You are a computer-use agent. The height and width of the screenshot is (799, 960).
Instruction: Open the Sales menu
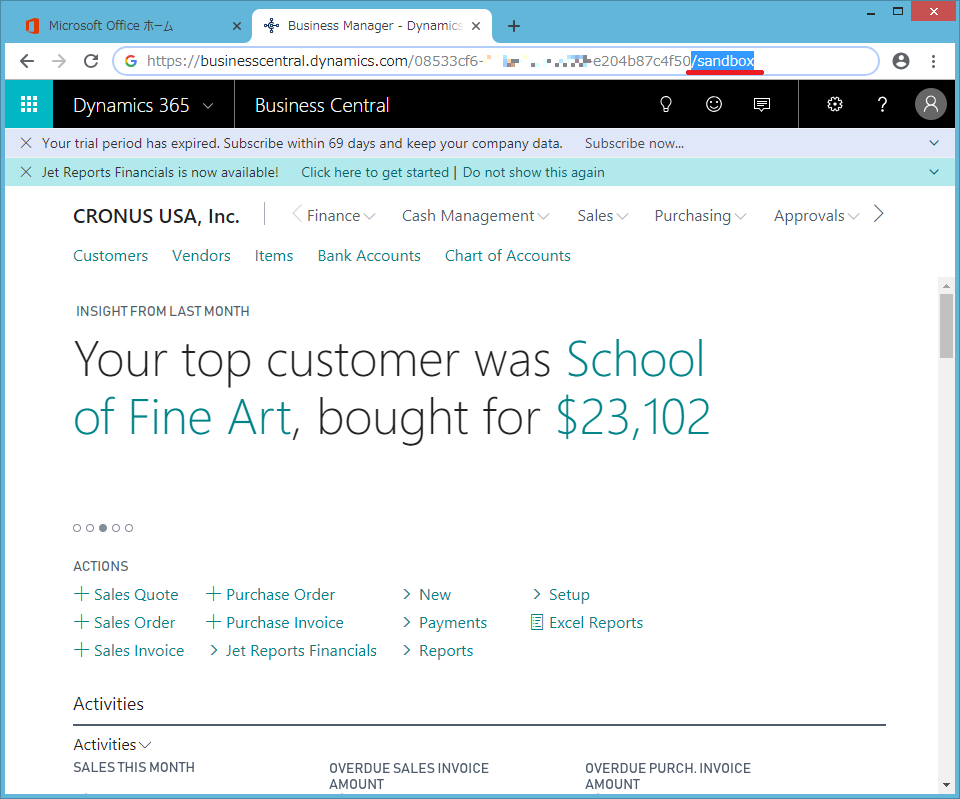click(603, 216)
